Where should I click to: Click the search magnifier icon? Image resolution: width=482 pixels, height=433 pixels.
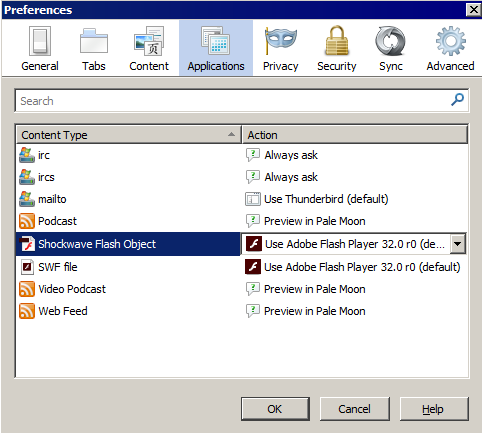(457, 99)
